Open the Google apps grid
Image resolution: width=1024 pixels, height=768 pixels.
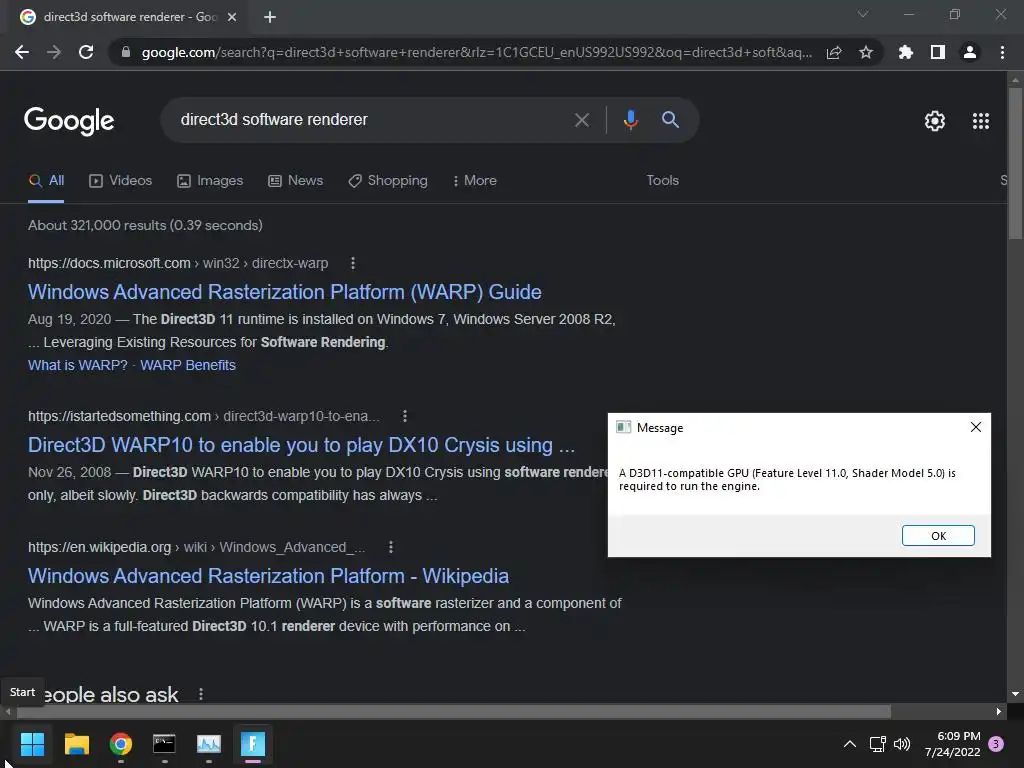(x=981, y=121)
